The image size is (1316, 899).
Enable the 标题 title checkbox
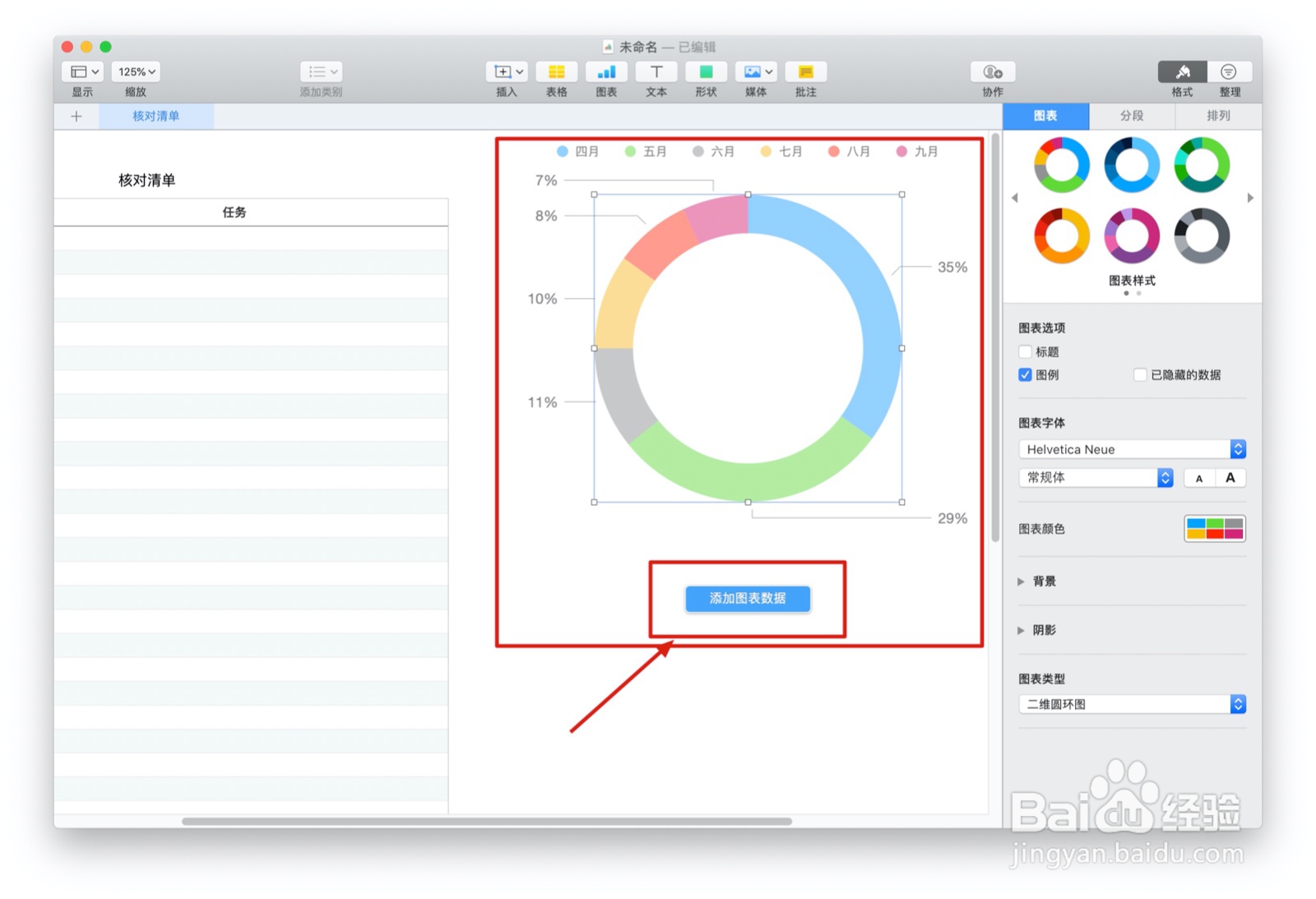(1025, 352)
